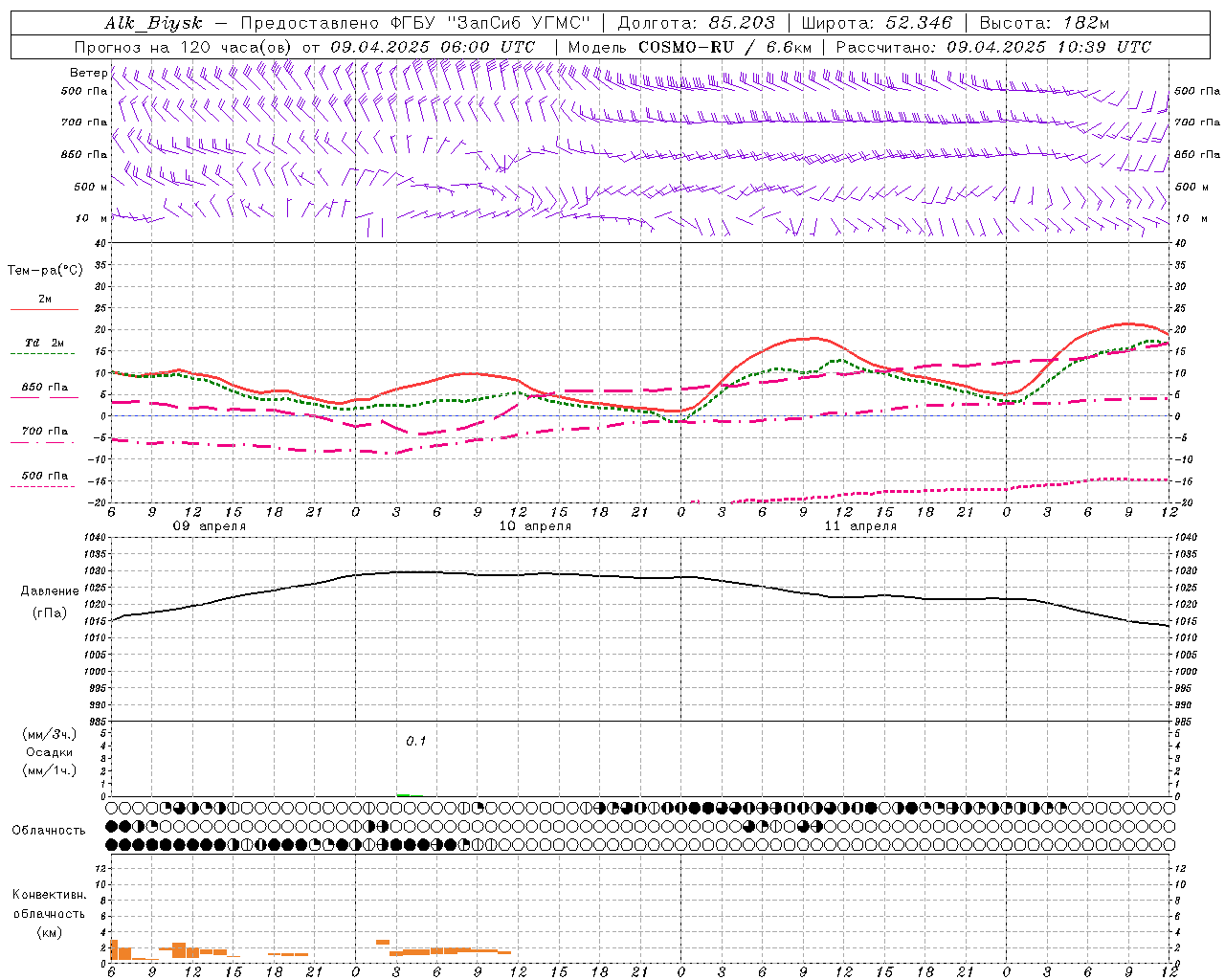Click the forecast start time 09.04.2025 06:00 UTC

pos(433,47)
